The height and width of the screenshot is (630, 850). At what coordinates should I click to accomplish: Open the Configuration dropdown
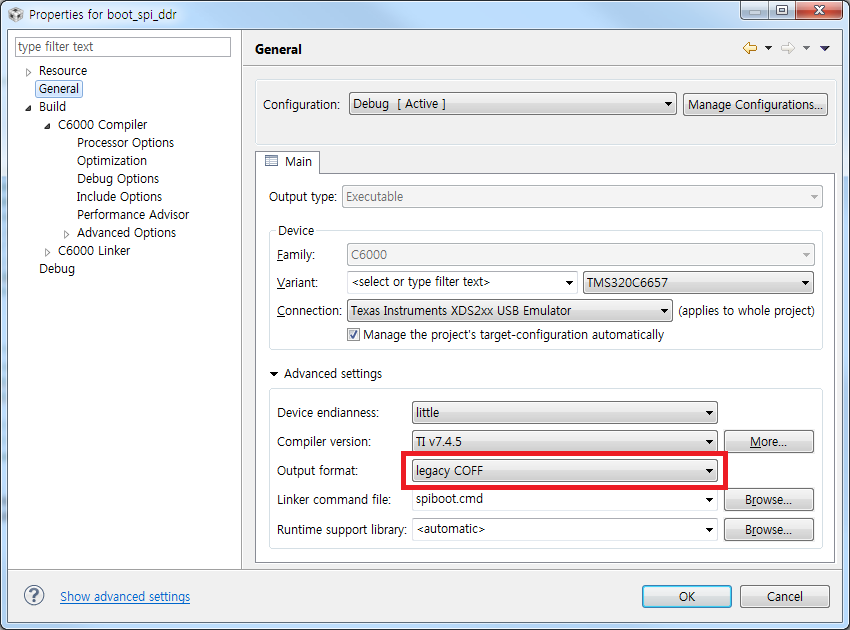512,104
